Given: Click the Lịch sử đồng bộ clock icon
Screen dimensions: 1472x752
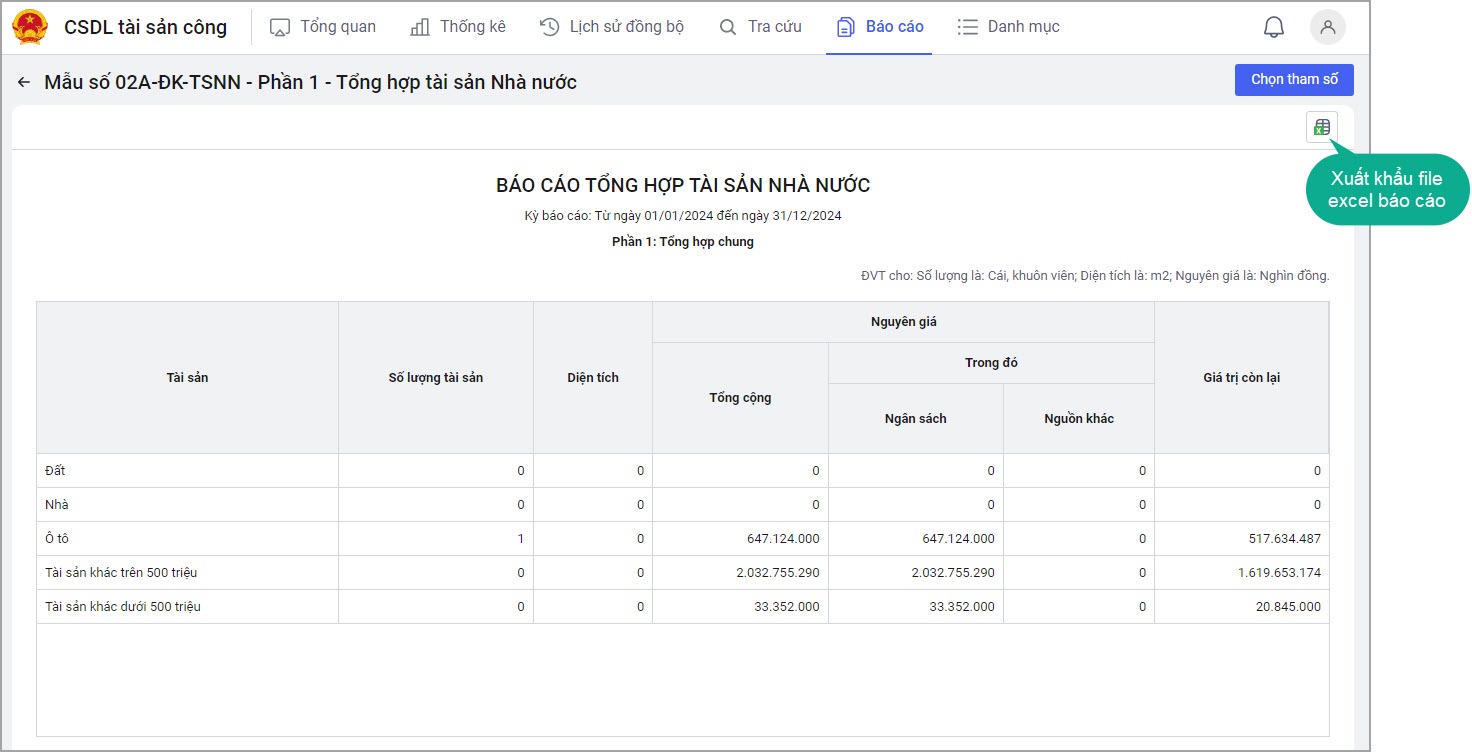Looking at the screenshot, I should [549, 27].
